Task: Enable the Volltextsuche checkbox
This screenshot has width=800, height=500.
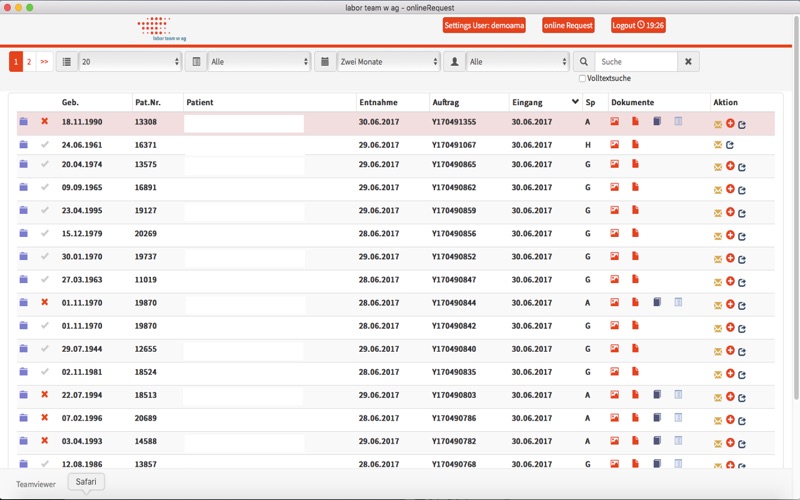Action: click(582, 78)
